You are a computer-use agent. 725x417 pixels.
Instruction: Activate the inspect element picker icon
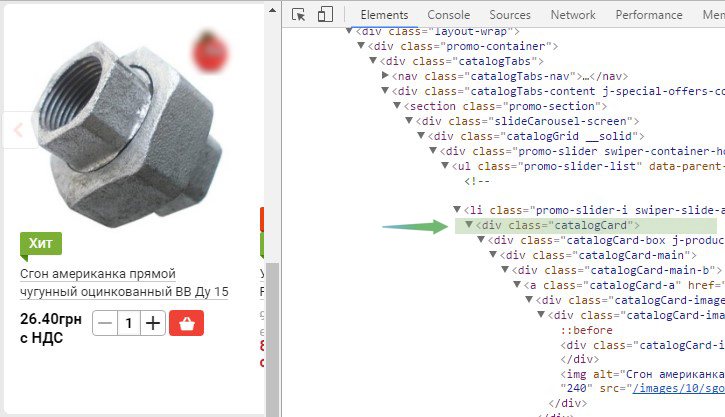point(299,15)
